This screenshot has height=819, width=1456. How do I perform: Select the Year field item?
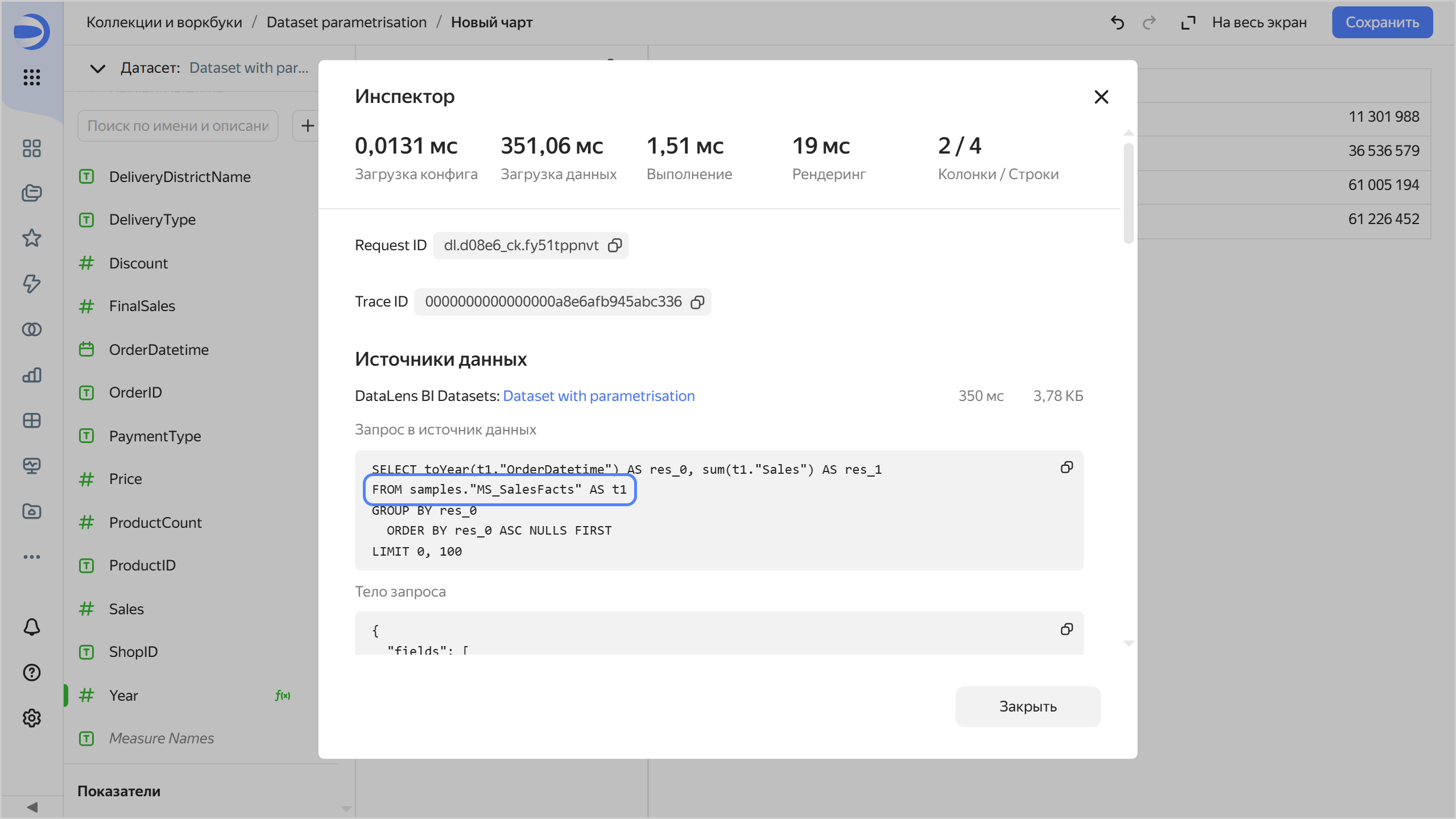[x=123, y=696]
